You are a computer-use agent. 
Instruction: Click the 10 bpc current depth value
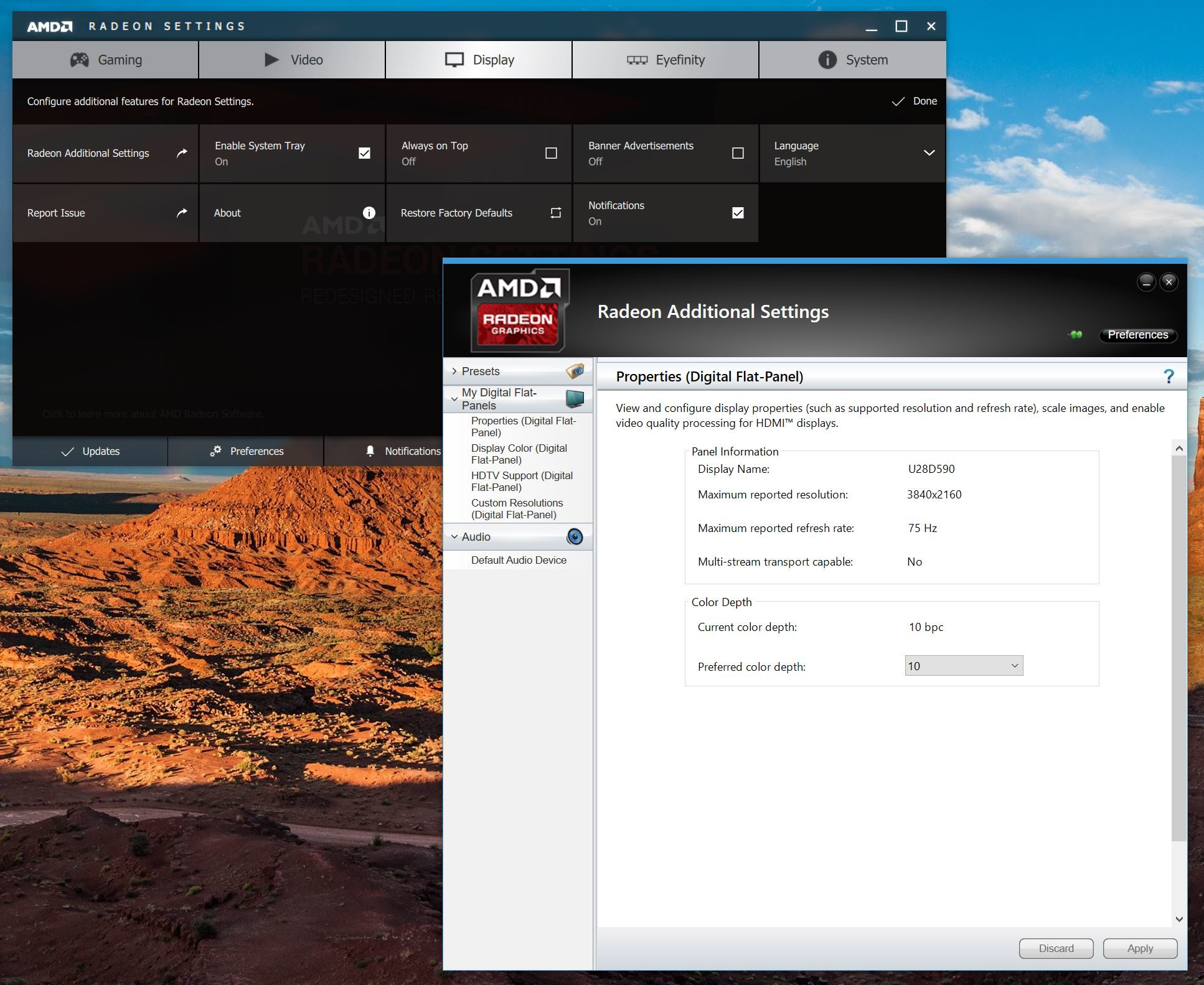tap(926, 627)
